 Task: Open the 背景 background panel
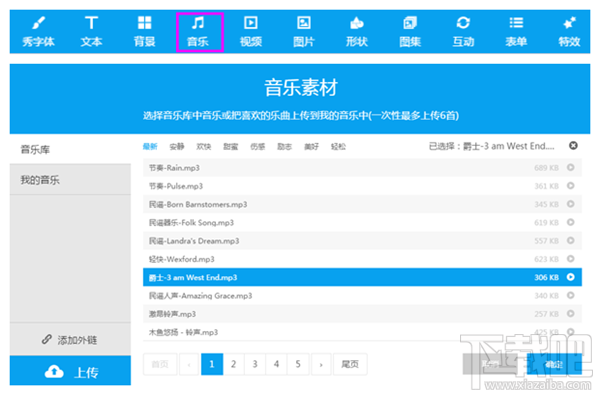tap(144, 32)
